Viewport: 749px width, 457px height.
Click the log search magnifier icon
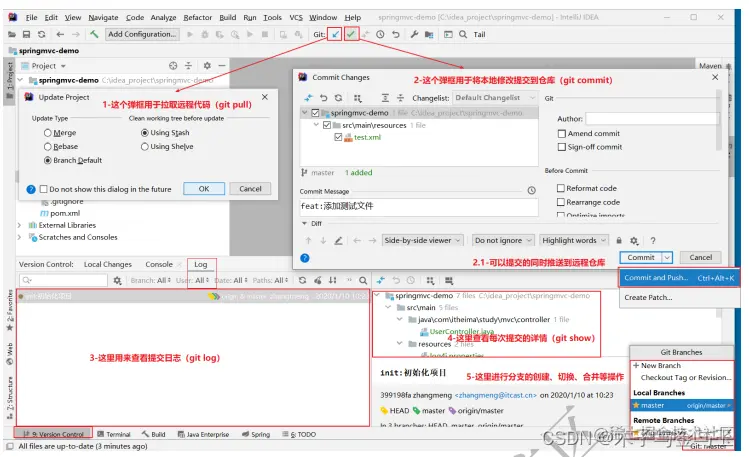(363, 280)
